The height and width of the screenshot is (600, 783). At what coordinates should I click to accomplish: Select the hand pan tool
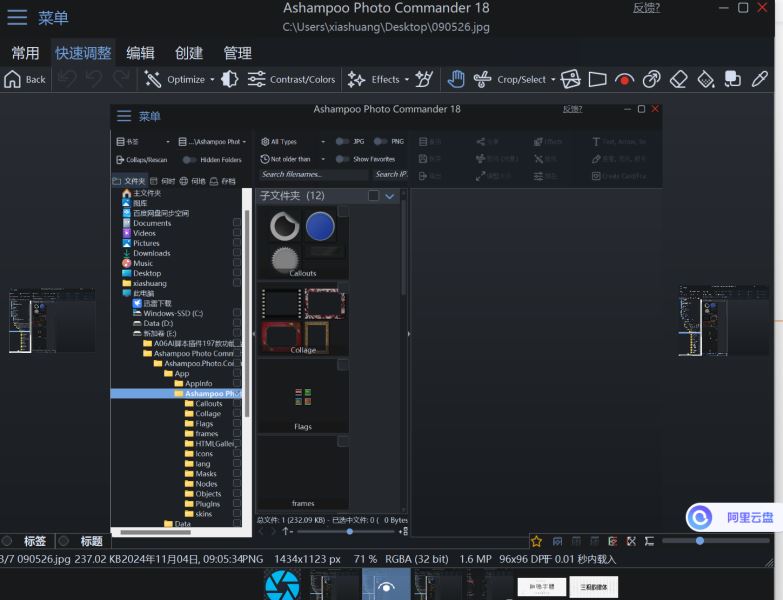pos(455,79)
